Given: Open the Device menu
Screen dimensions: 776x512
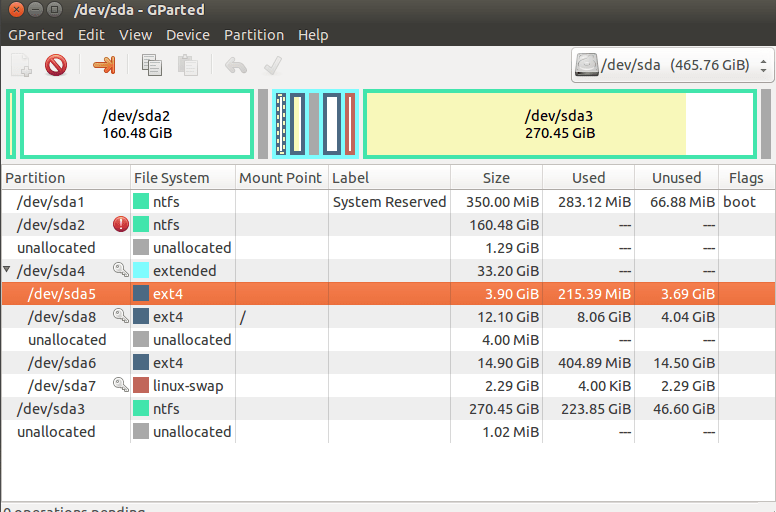Looking at the screenshot, I should (188, 35).
